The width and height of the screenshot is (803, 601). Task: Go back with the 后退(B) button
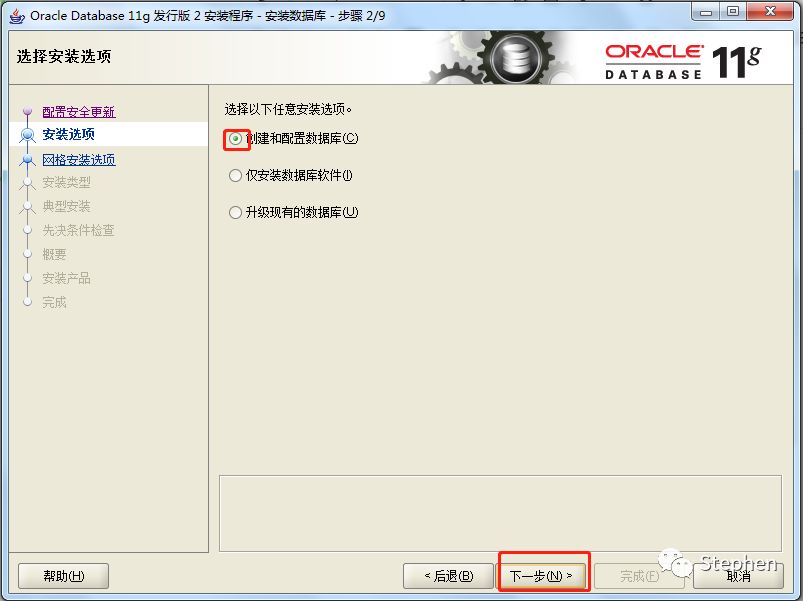click(448, 576)
